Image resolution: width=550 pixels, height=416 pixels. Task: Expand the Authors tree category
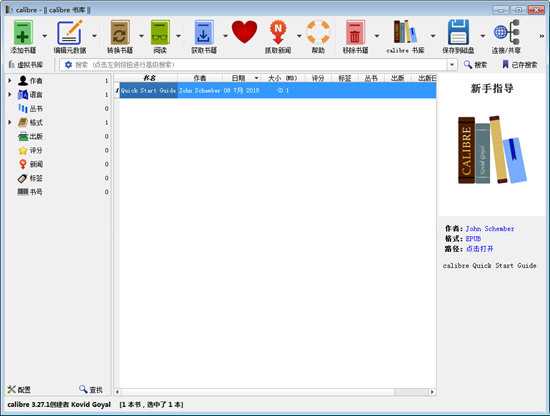[x=10, y=81]
